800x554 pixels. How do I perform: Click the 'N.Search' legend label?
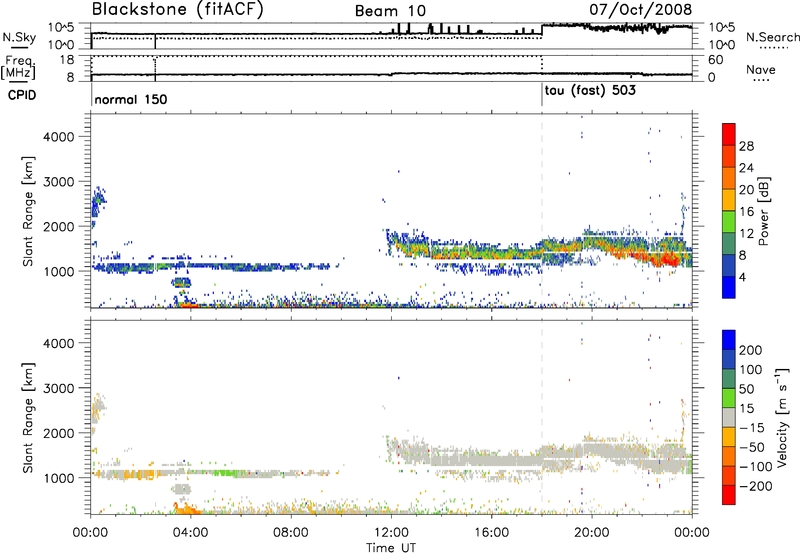tap(772, 37)
